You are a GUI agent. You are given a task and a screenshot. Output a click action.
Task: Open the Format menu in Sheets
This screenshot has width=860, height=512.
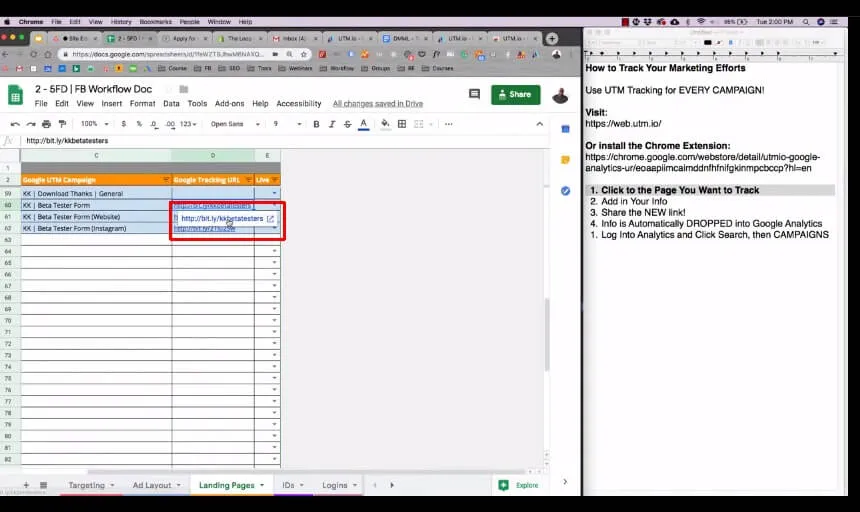tap(143, 104)
